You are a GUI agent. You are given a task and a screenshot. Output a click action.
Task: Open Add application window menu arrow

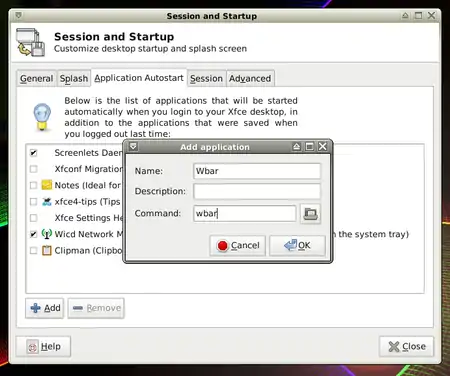click(x=133, y=146)
